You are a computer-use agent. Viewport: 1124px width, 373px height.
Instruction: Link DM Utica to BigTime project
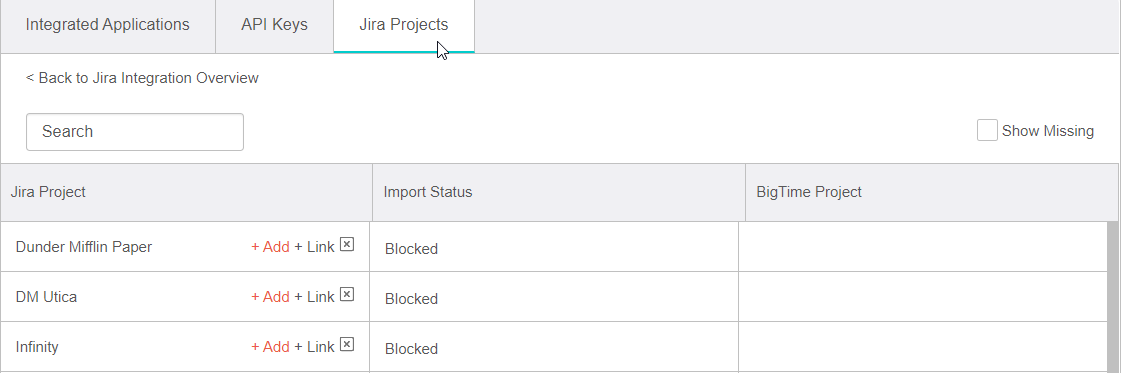point(314,297)
